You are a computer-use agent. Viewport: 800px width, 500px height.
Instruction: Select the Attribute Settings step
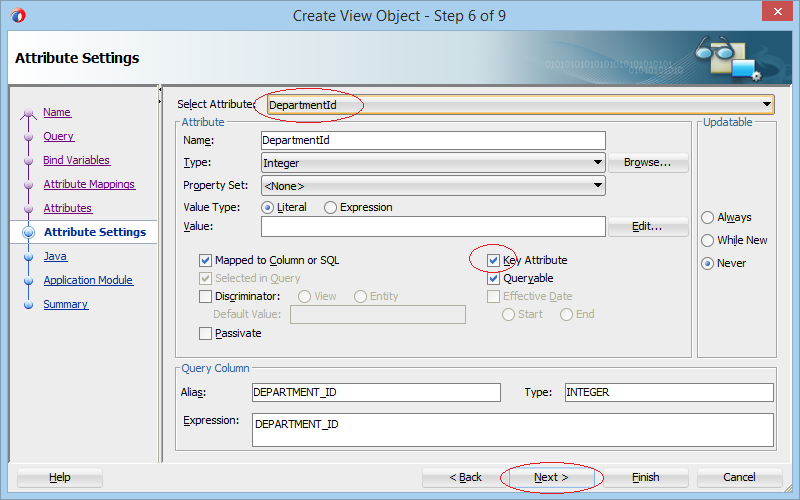coord(95,232)
